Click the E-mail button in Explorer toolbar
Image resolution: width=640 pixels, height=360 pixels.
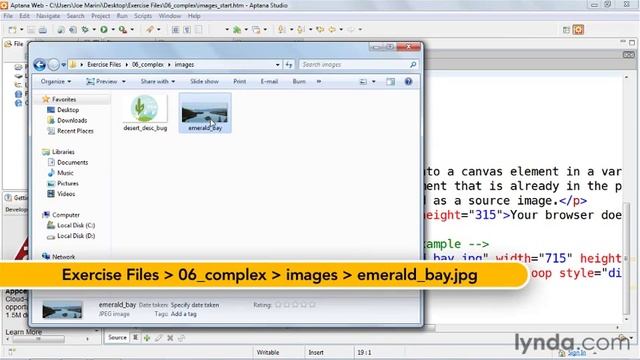click(x=269, y=82)
